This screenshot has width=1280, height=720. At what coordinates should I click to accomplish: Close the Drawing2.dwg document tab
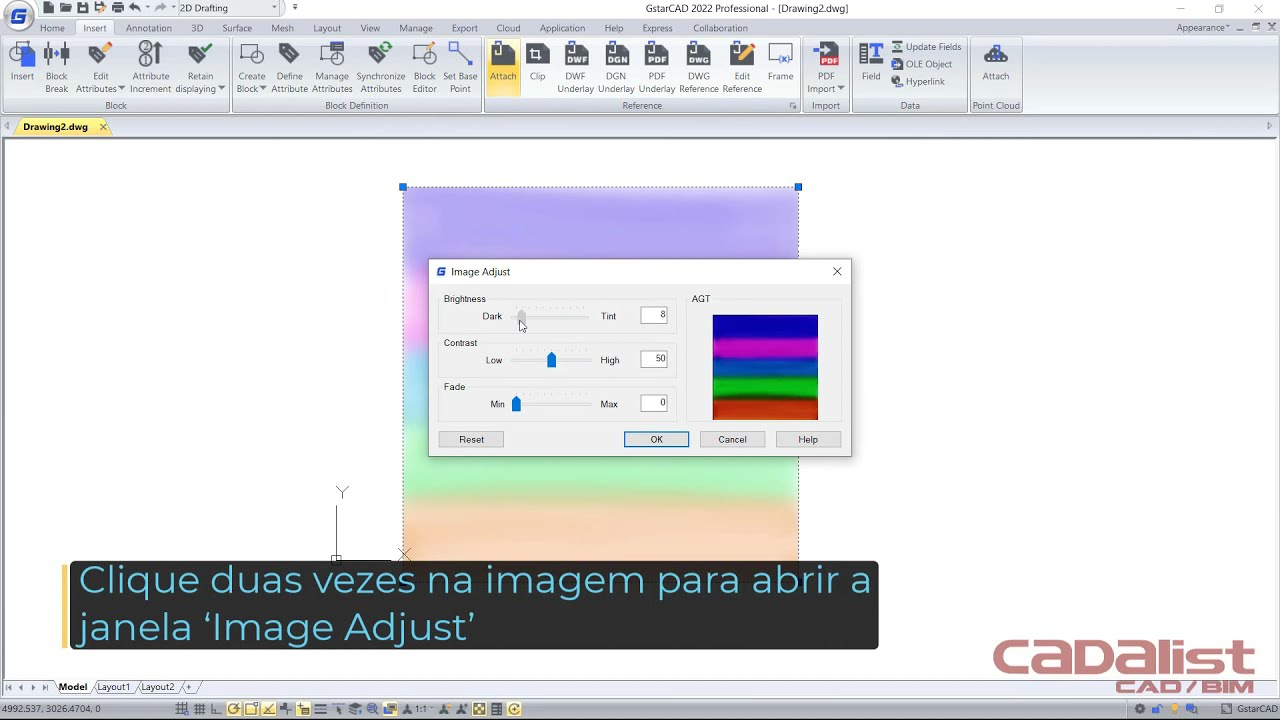coord(103,127)
